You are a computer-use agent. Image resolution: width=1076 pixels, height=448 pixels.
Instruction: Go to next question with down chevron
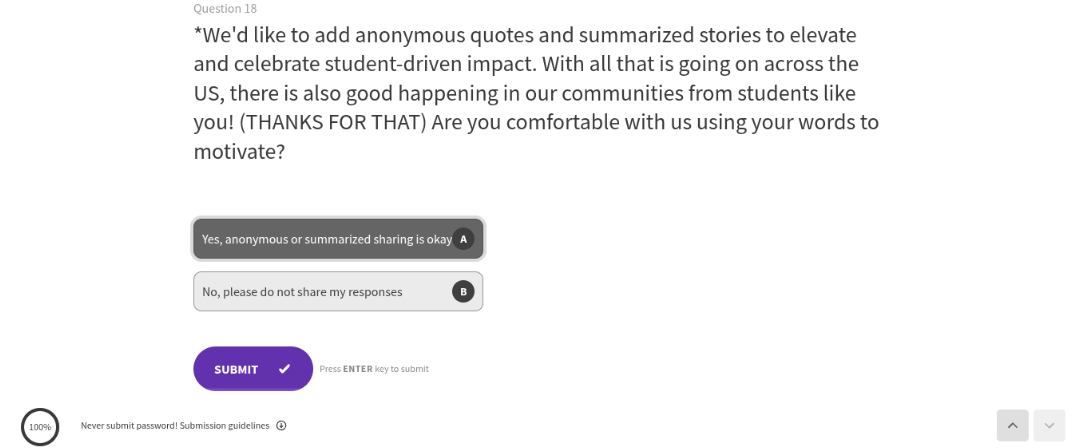pyautogui.click(x=1049, y=426)
